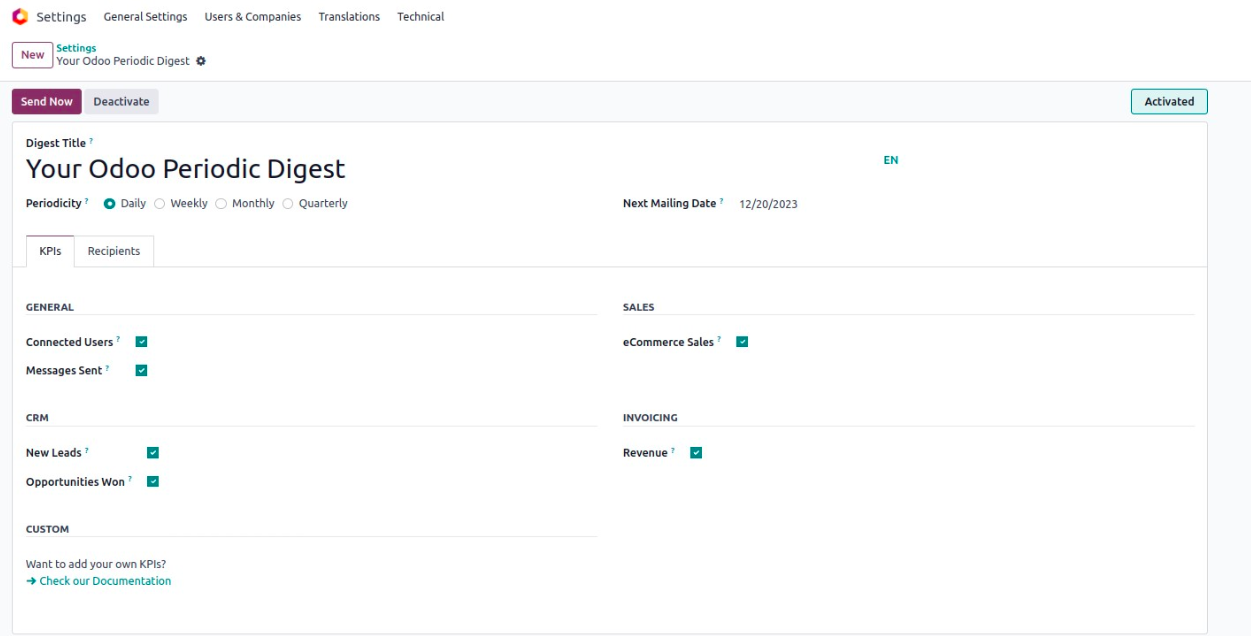Click help mark next to Connected Users
This screenshot has width=1251, height=636.
click(x=118, y=340)
